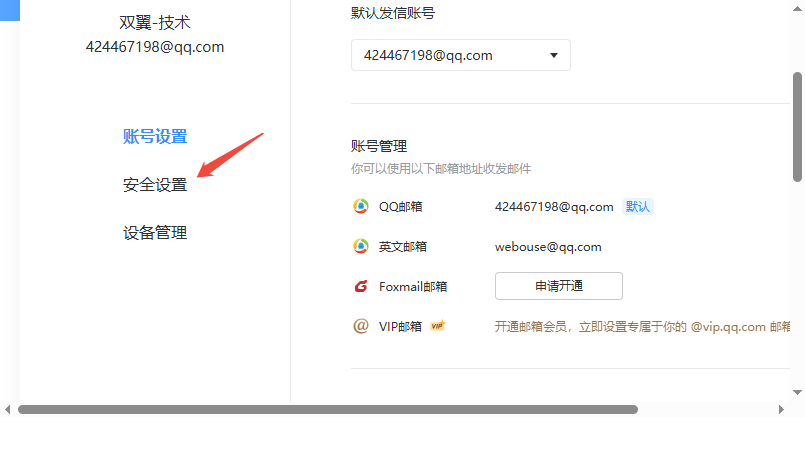This screenshot has height=454, width=805.
Task: Click the vertical scrollbar down arrow
Action: tap(797, 392)
